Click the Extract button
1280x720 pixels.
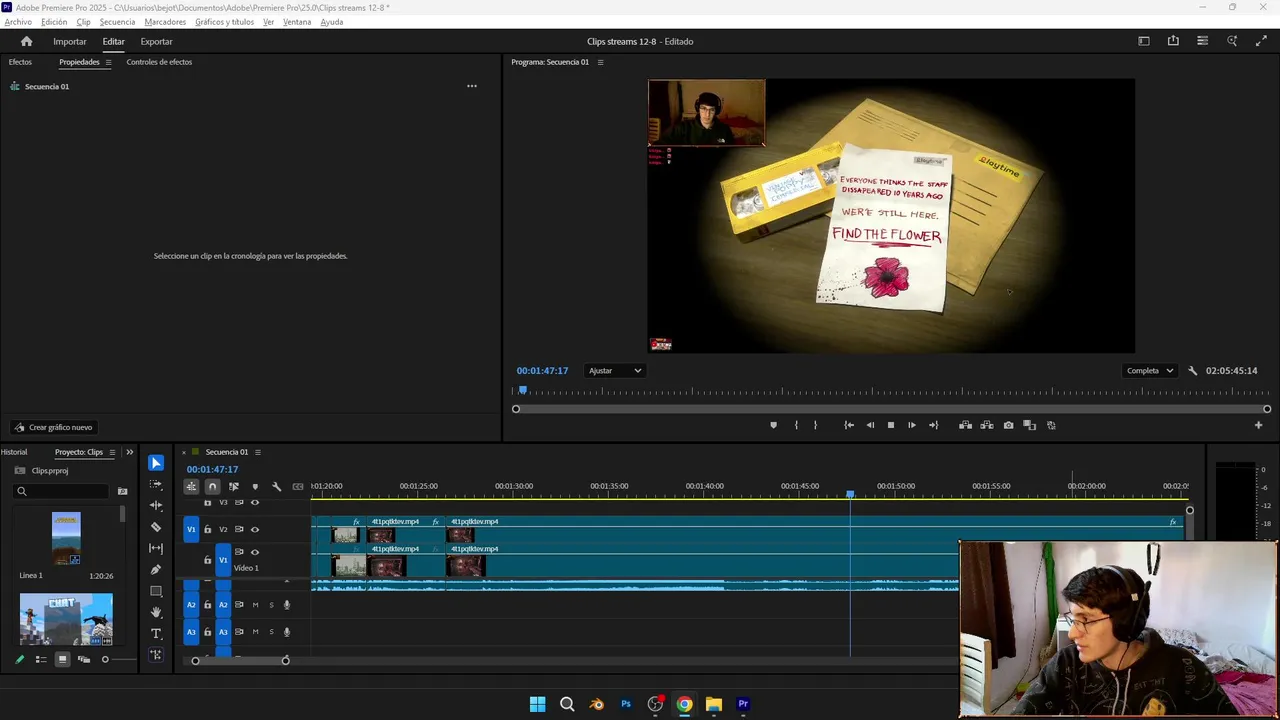987,425
